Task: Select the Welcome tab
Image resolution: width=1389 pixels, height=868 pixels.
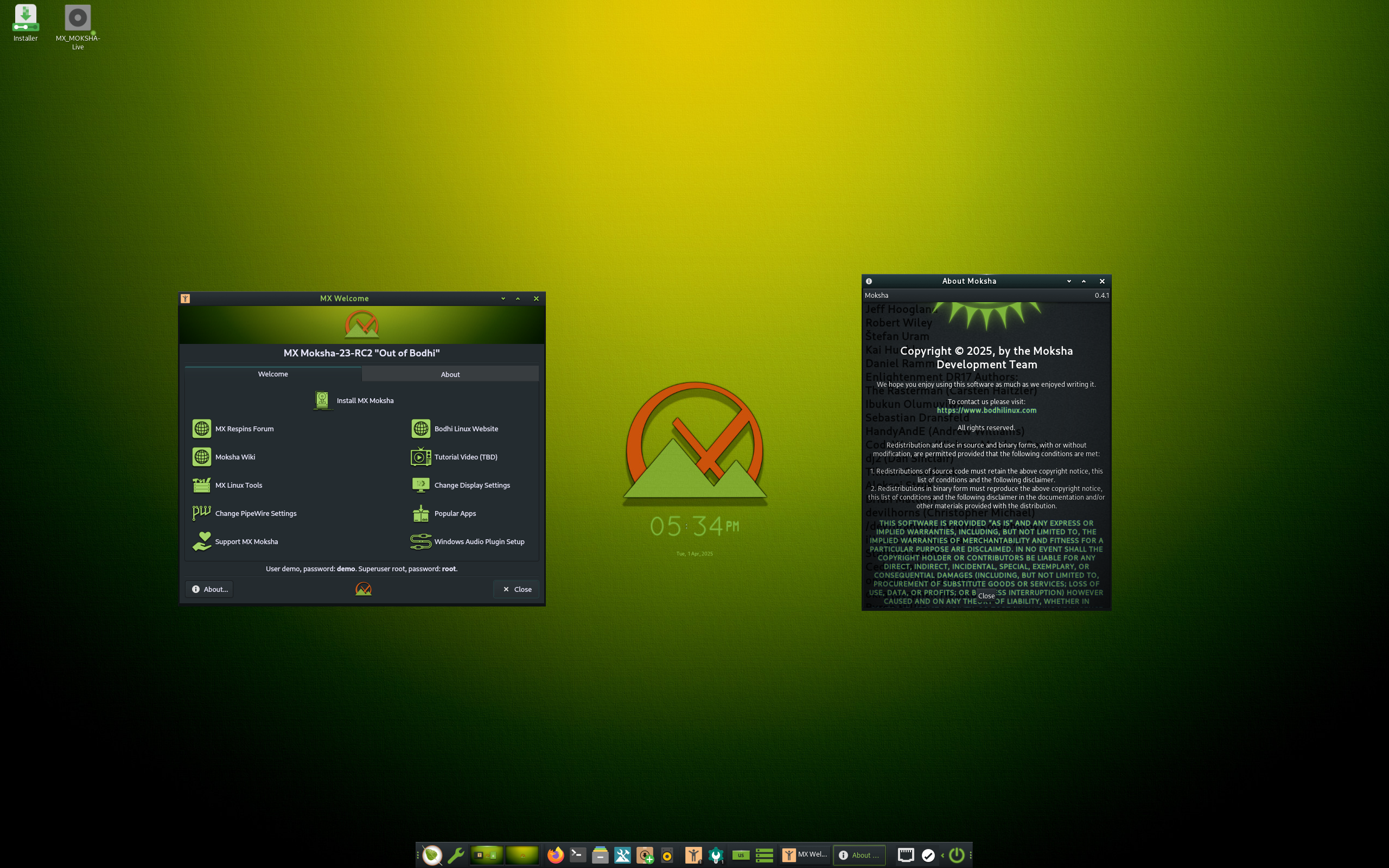Action: [272, 374]
